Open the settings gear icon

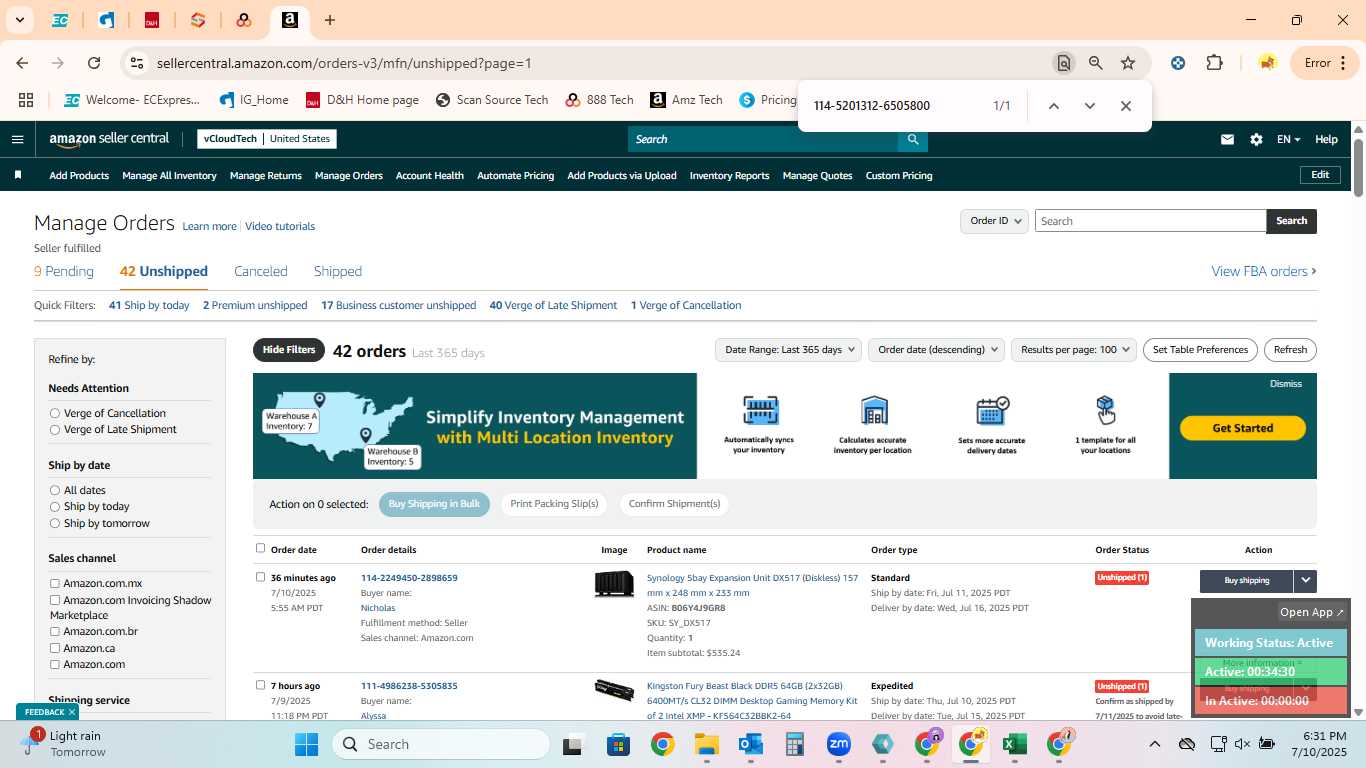[x=1256, y=140]
